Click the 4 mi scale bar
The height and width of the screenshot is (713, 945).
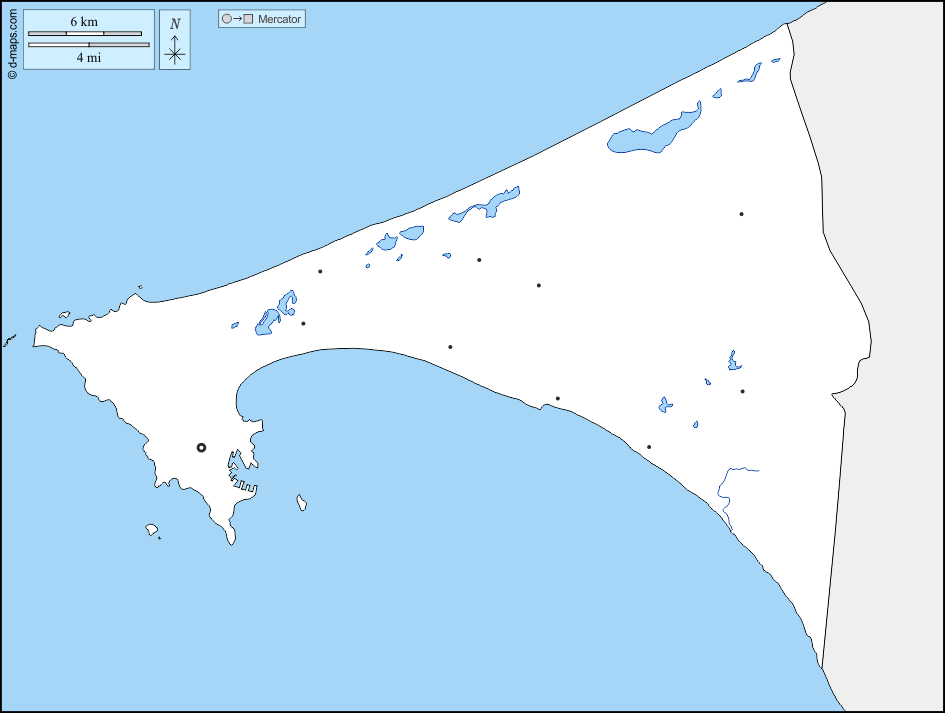(89, 45)
